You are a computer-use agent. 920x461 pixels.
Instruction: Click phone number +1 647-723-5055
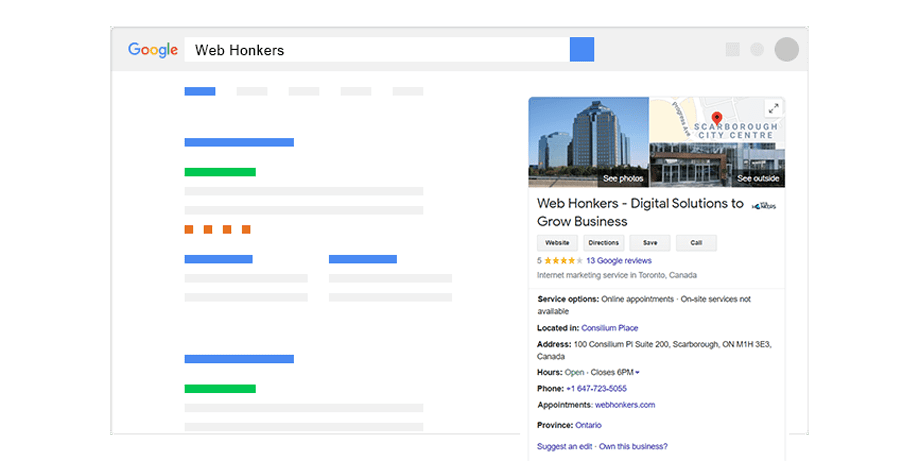[596, 388]
